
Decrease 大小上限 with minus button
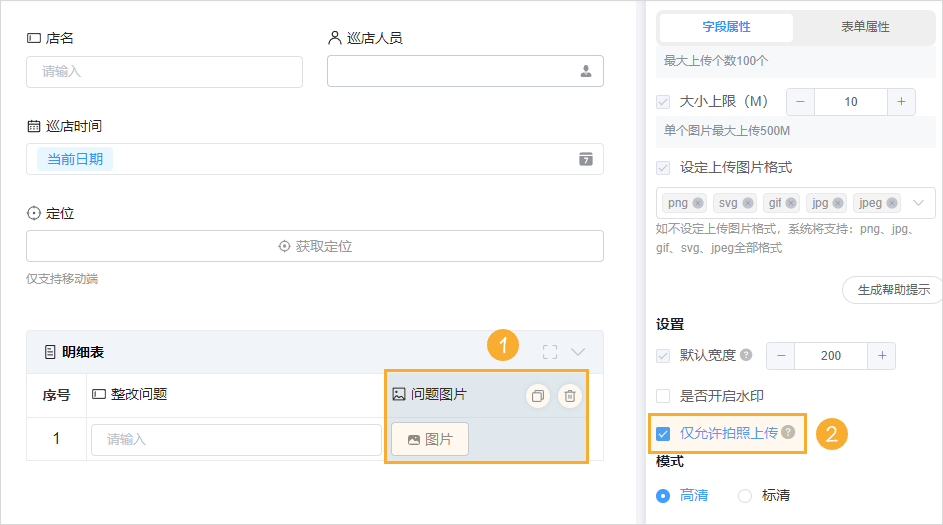(x=800, y=102)
